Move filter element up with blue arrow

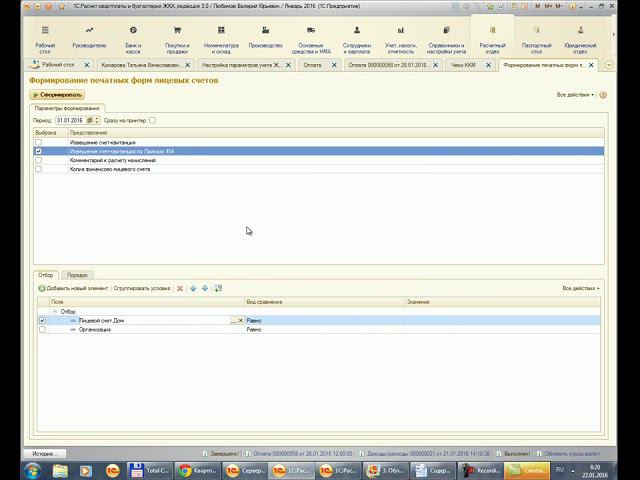pos(193,289)
